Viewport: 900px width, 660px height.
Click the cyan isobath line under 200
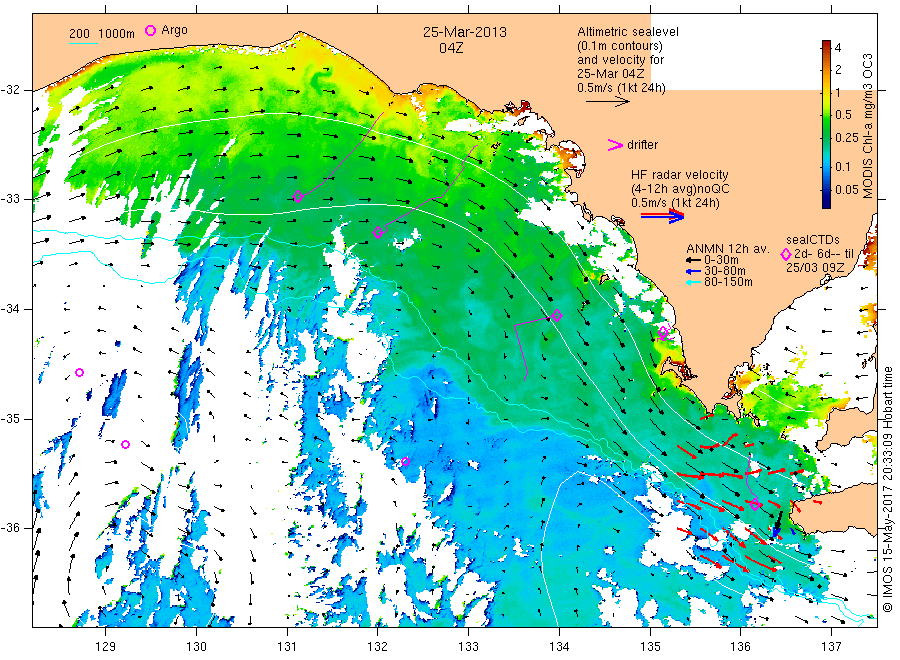(x=83, y=43)
